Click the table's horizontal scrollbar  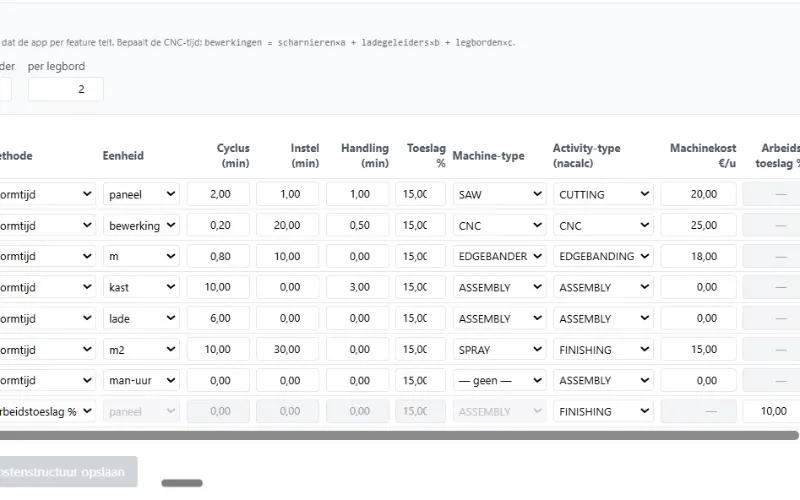[x=399, y=435]
